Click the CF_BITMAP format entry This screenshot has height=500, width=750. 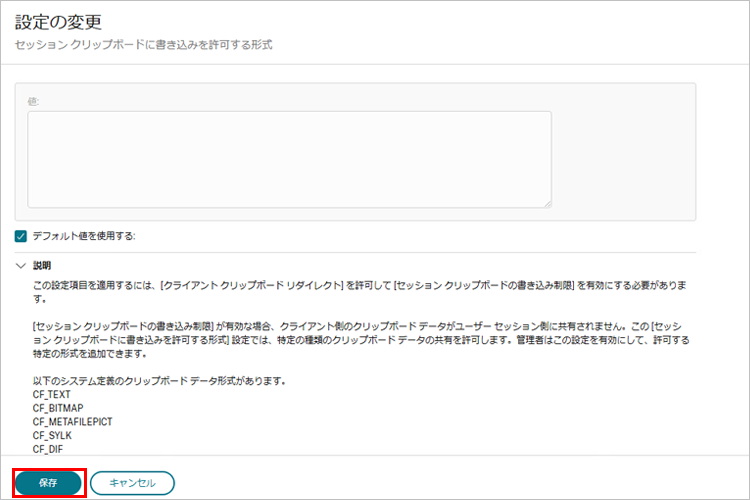pos(59,408)
